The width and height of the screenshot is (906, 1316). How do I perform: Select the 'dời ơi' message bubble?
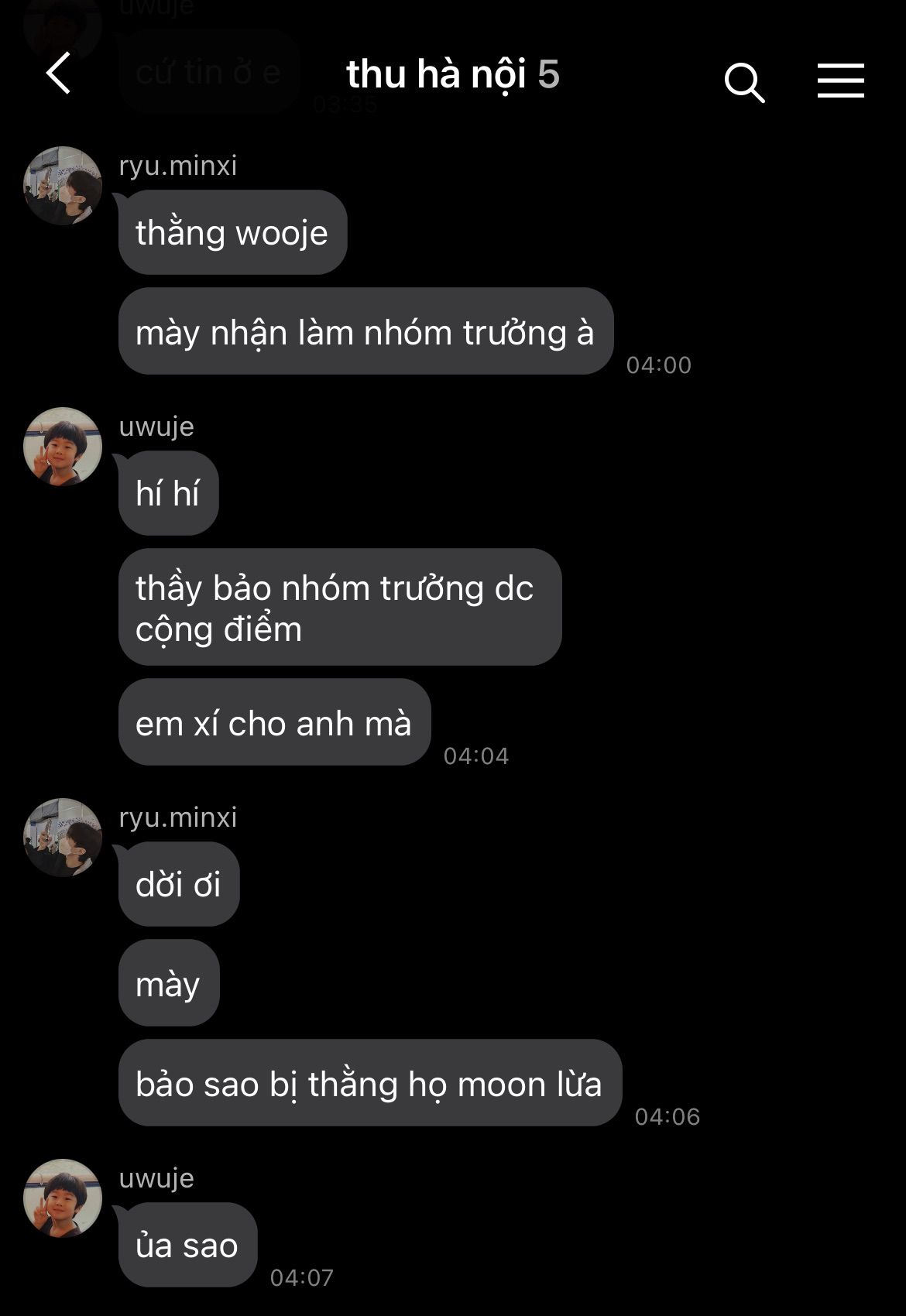coord(179,884)
